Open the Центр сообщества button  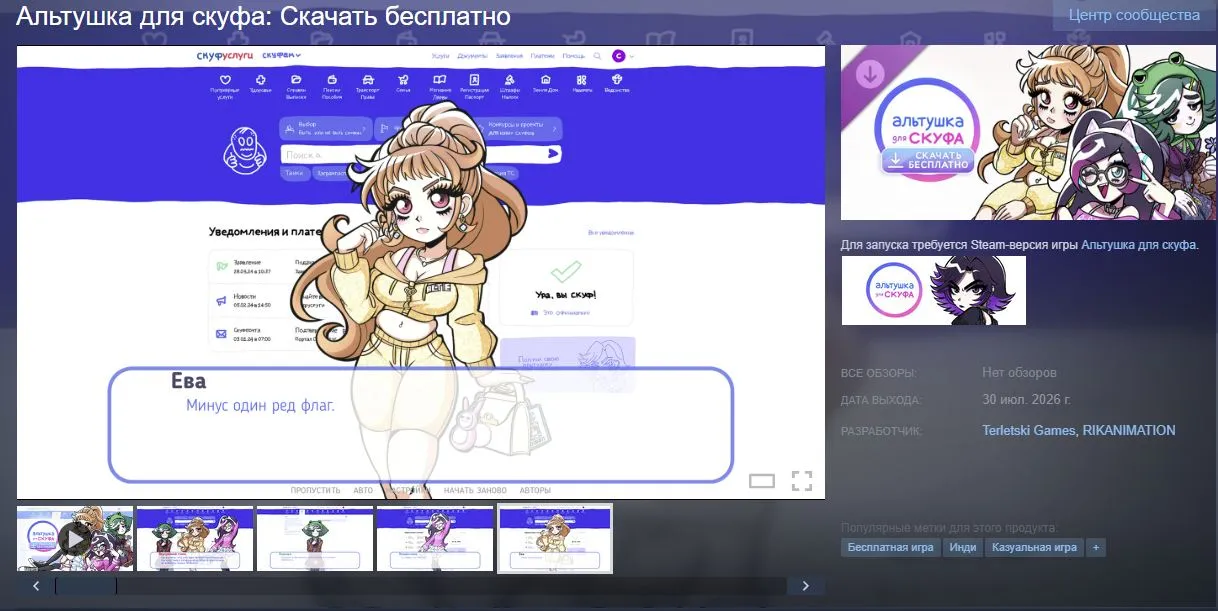pos(1134,15)
